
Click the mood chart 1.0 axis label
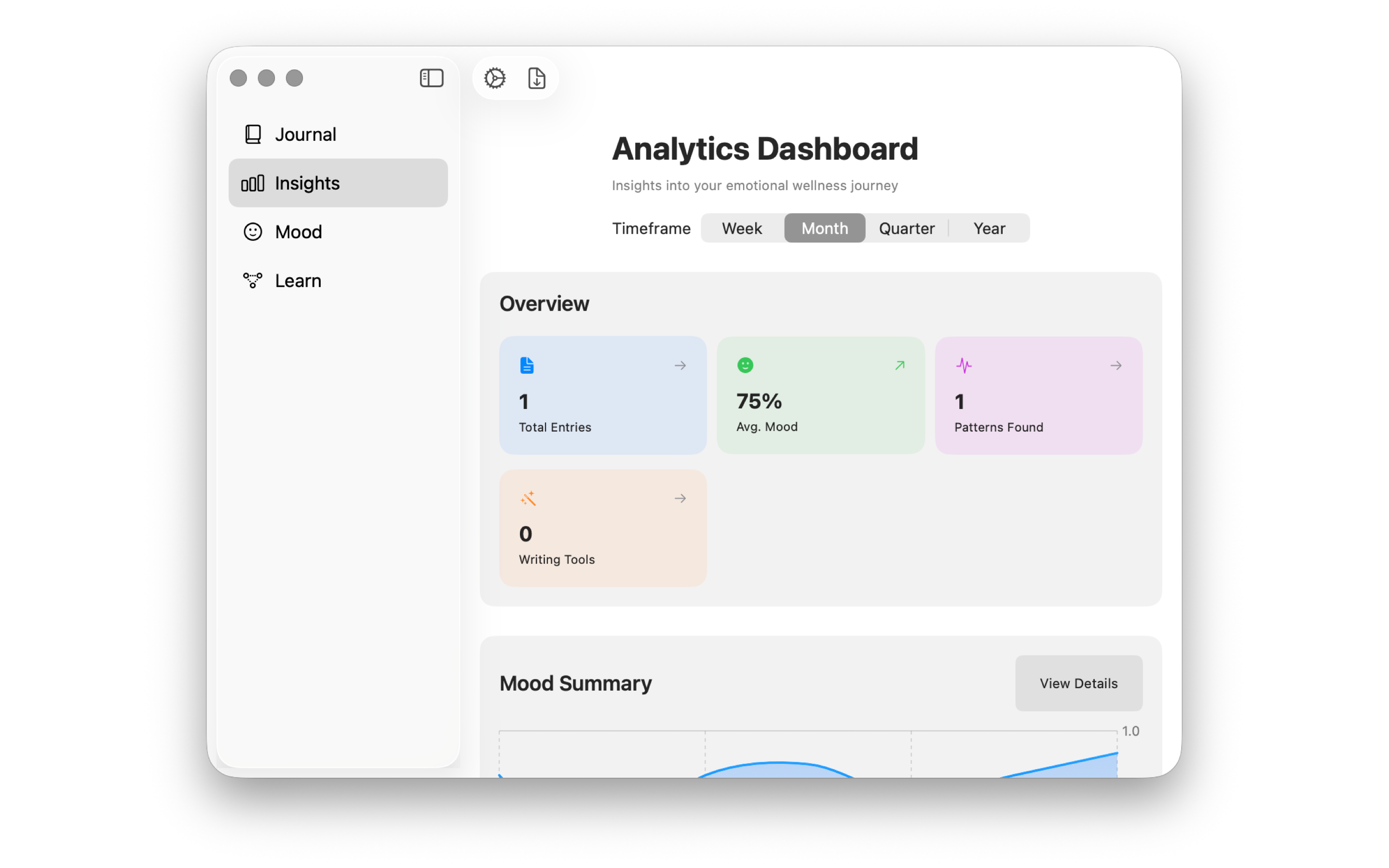tap(1130, 731)
